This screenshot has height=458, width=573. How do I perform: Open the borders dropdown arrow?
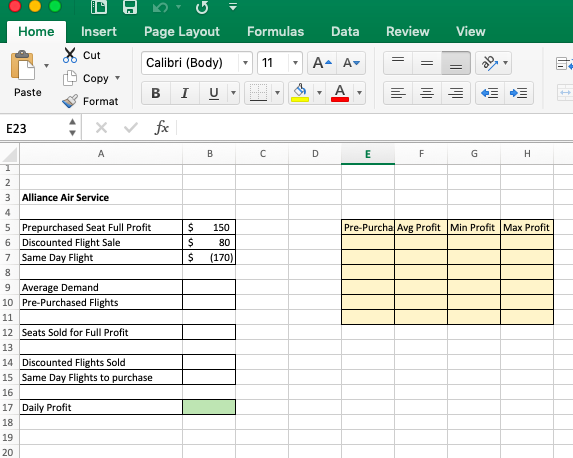pyautogui.click(x=277, y=93)
